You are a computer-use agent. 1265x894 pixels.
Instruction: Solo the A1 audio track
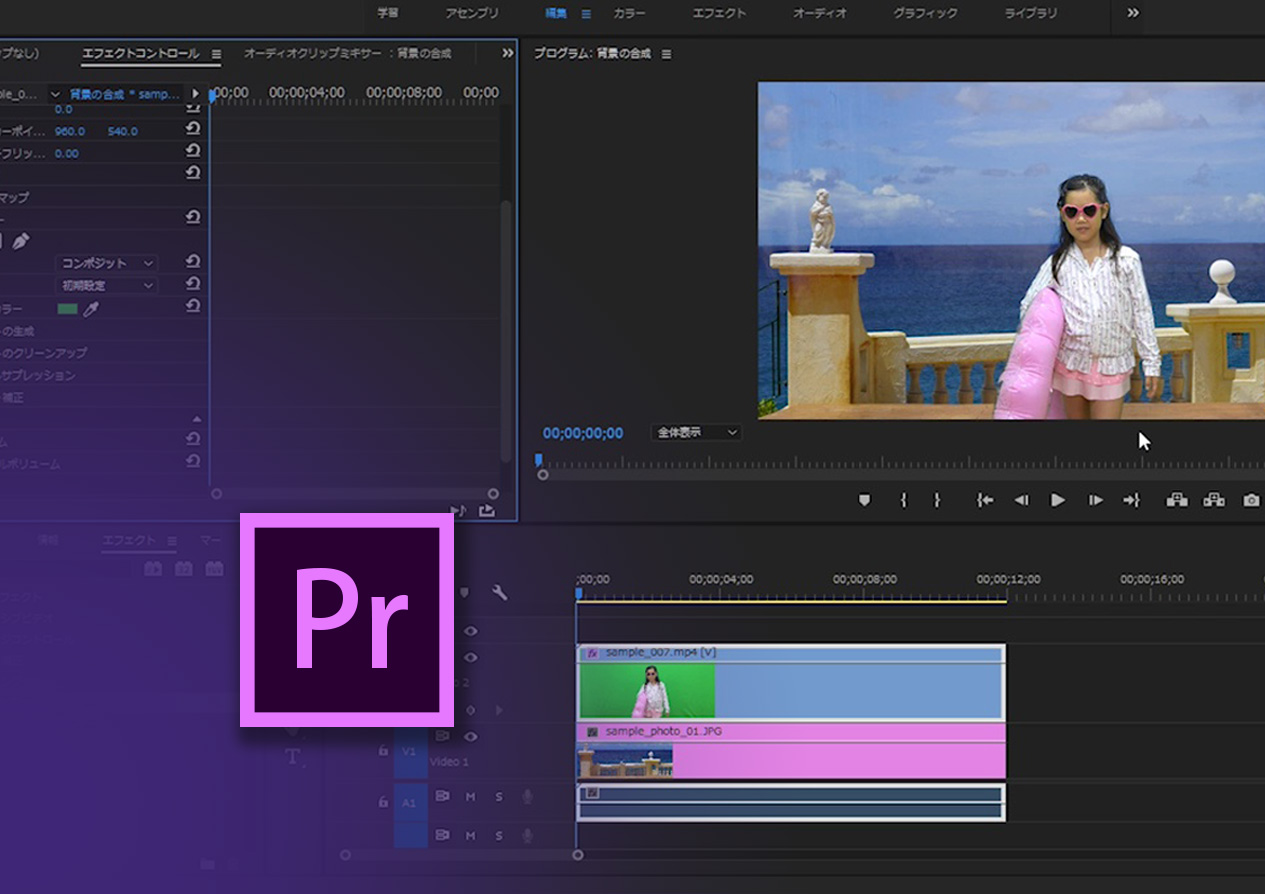click(499, 797)
